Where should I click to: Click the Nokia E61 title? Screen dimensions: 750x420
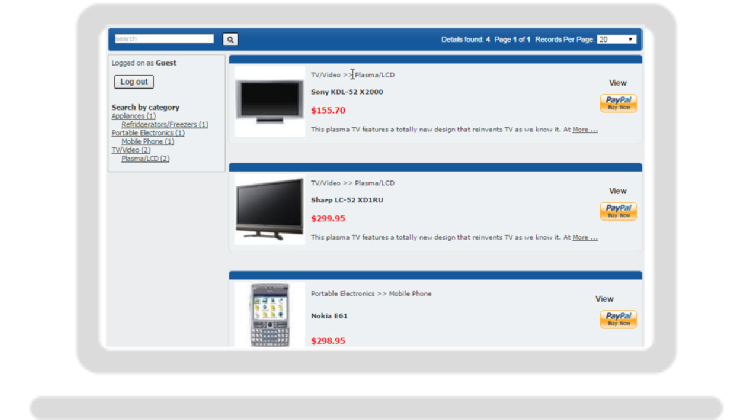pyautogui.click(x=330, y=316)
